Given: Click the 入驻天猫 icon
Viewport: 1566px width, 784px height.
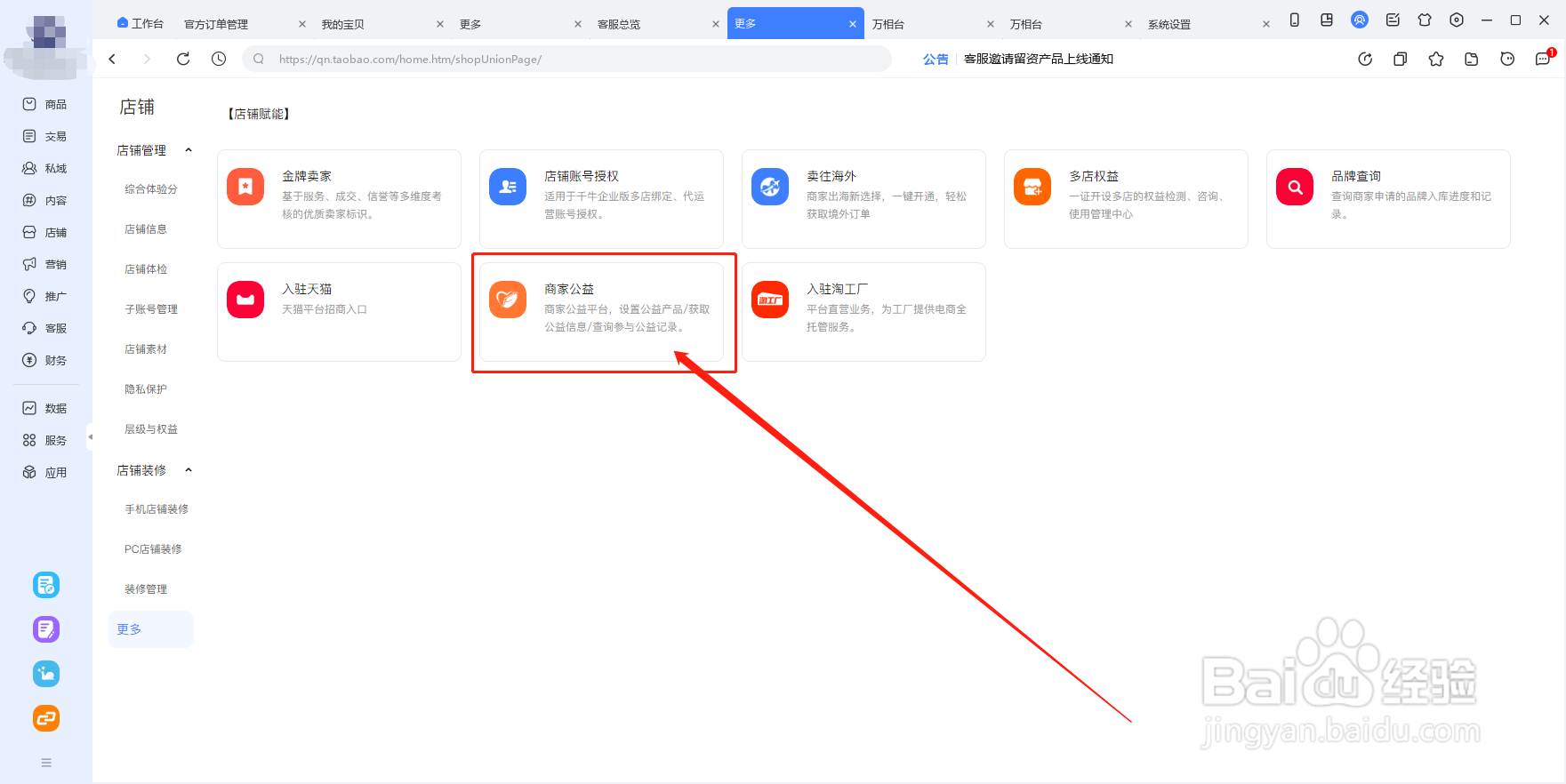Looking at the screenshot, I should click(245, 300).
